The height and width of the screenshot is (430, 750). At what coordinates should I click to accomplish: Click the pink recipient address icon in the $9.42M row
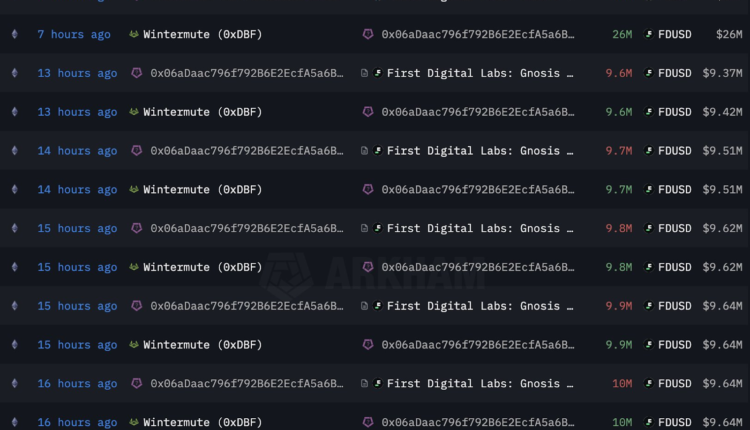pos(368,112)
